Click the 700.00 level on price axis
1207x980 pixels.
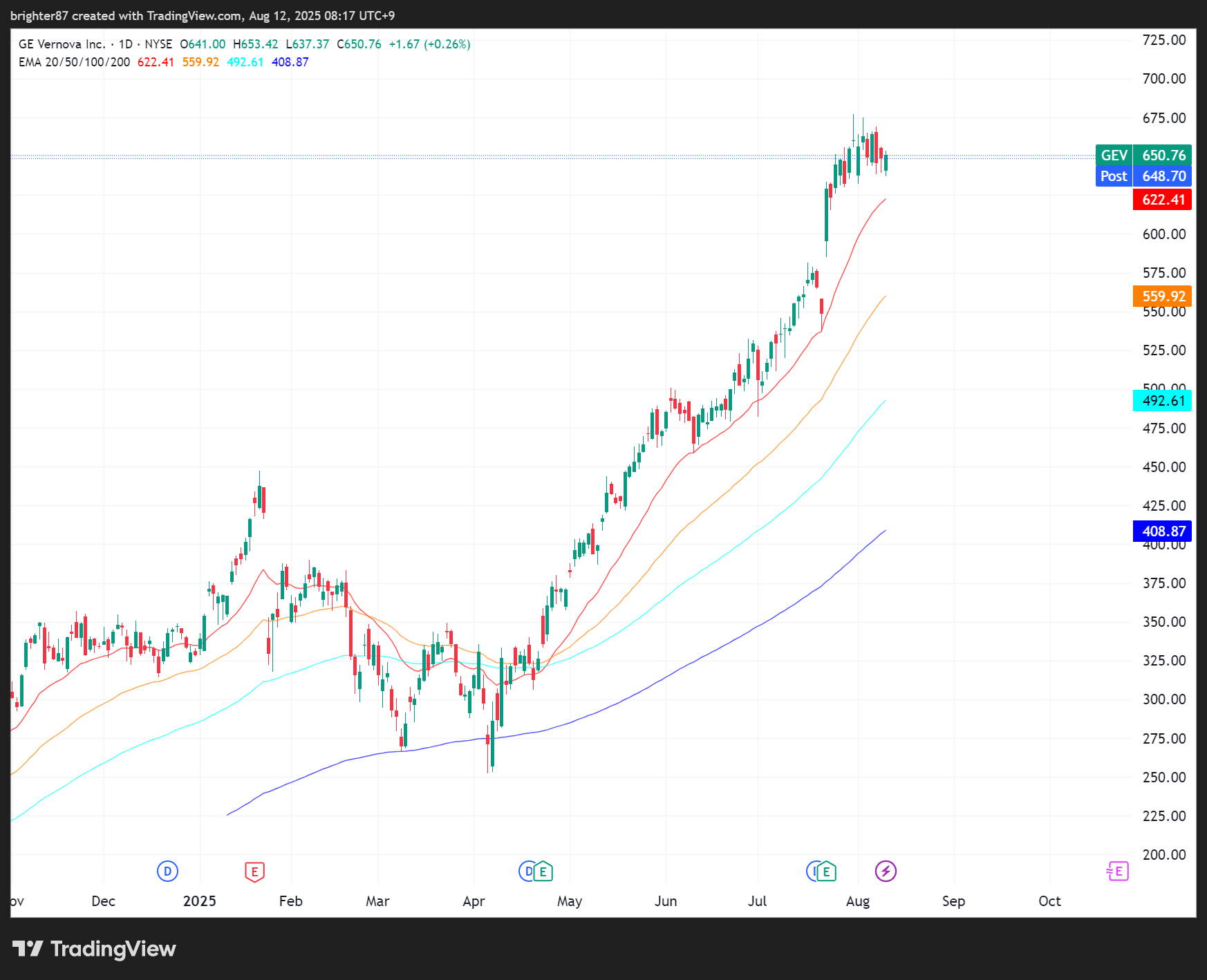click(x=1163, y=79)
